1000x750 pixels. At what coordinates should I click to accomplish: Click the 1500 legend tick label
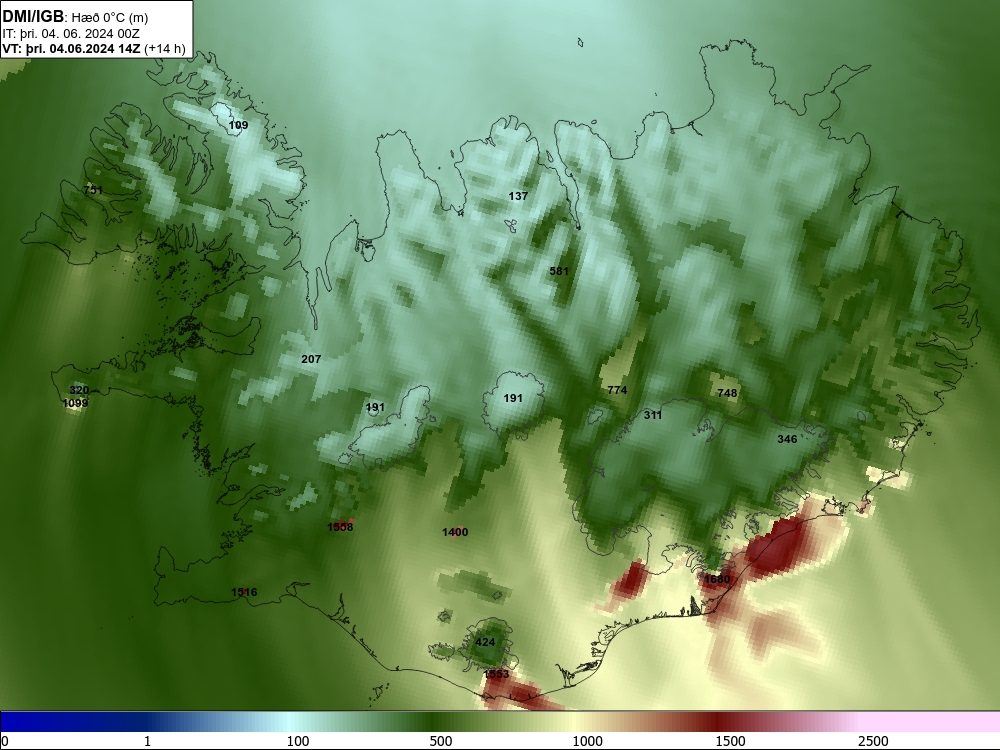click(x=730, y=741)
